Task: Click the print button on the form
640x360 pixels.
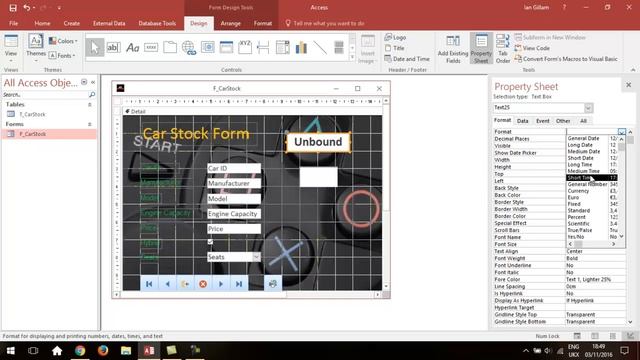Action: (x=273, y=284)
